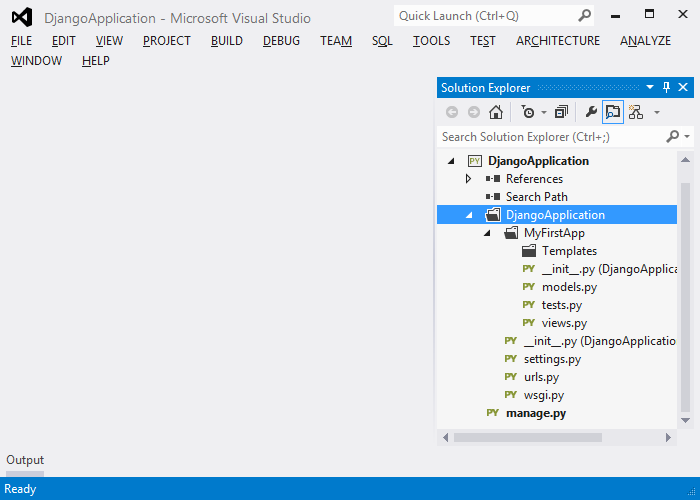Click the PY icon beside manage.py
Image resolution: width=700 pixels, height=500 pixels.
pos(492,412)
